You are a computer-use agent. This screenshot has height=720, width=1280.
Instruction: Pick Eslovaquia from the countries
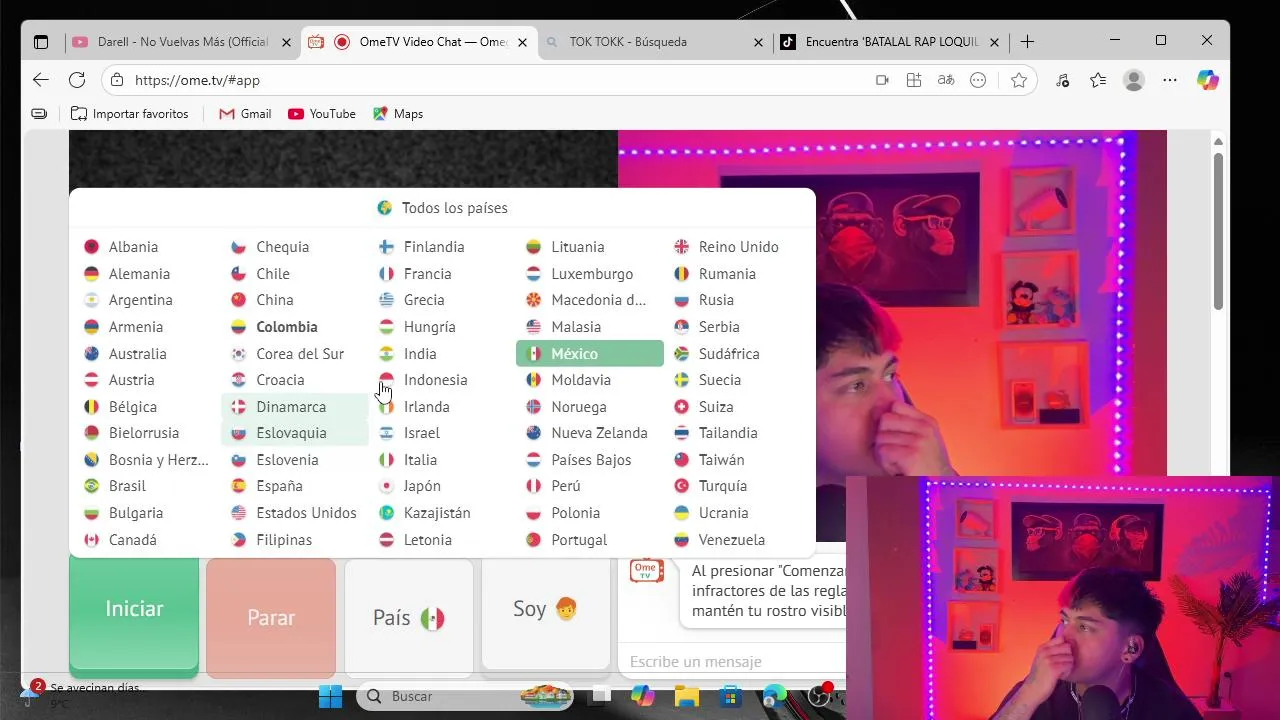(x=295, y=433)
